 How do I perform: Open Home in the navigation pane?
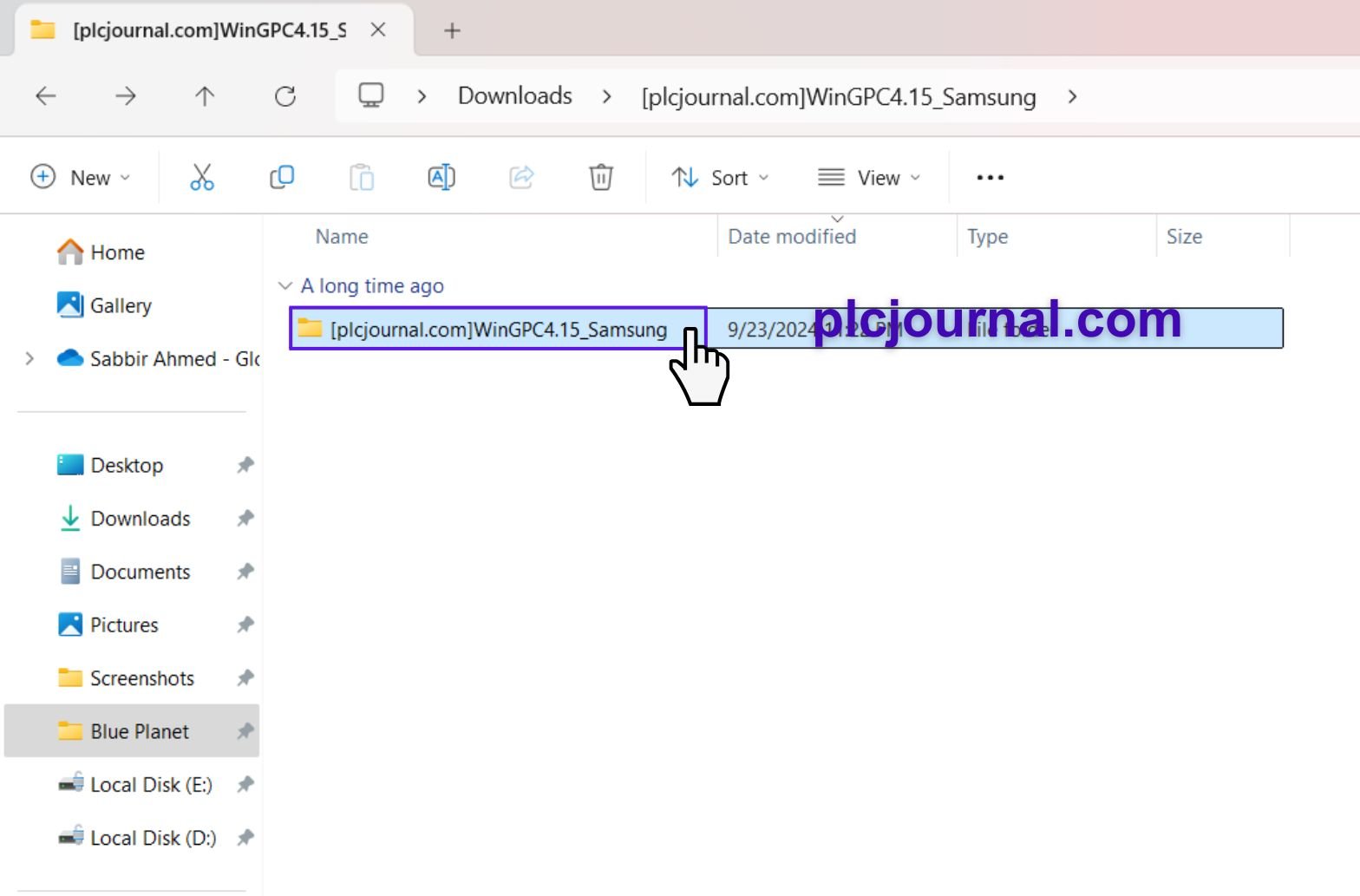(x=101, y=252)
